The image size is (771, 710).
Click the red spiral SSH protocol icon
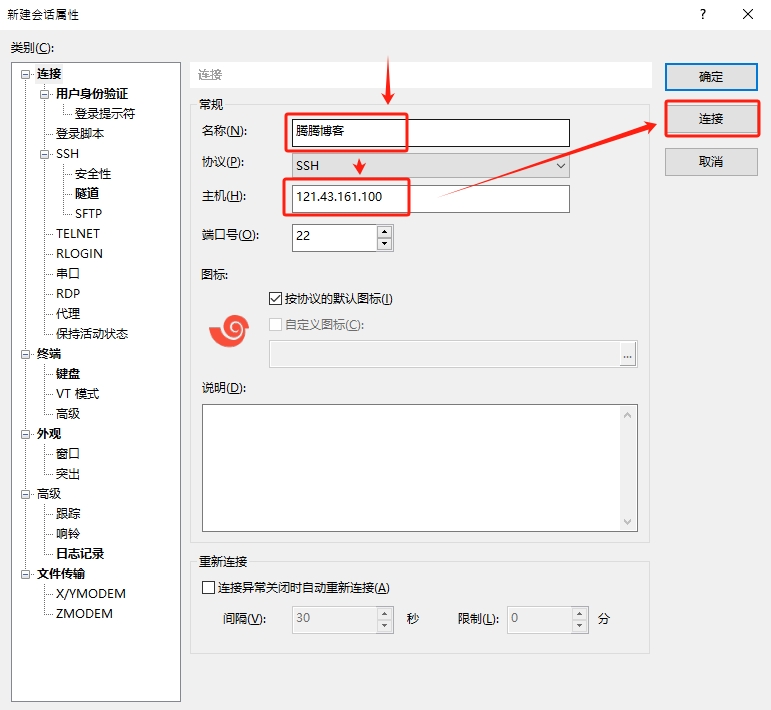(x=228, y=331)
